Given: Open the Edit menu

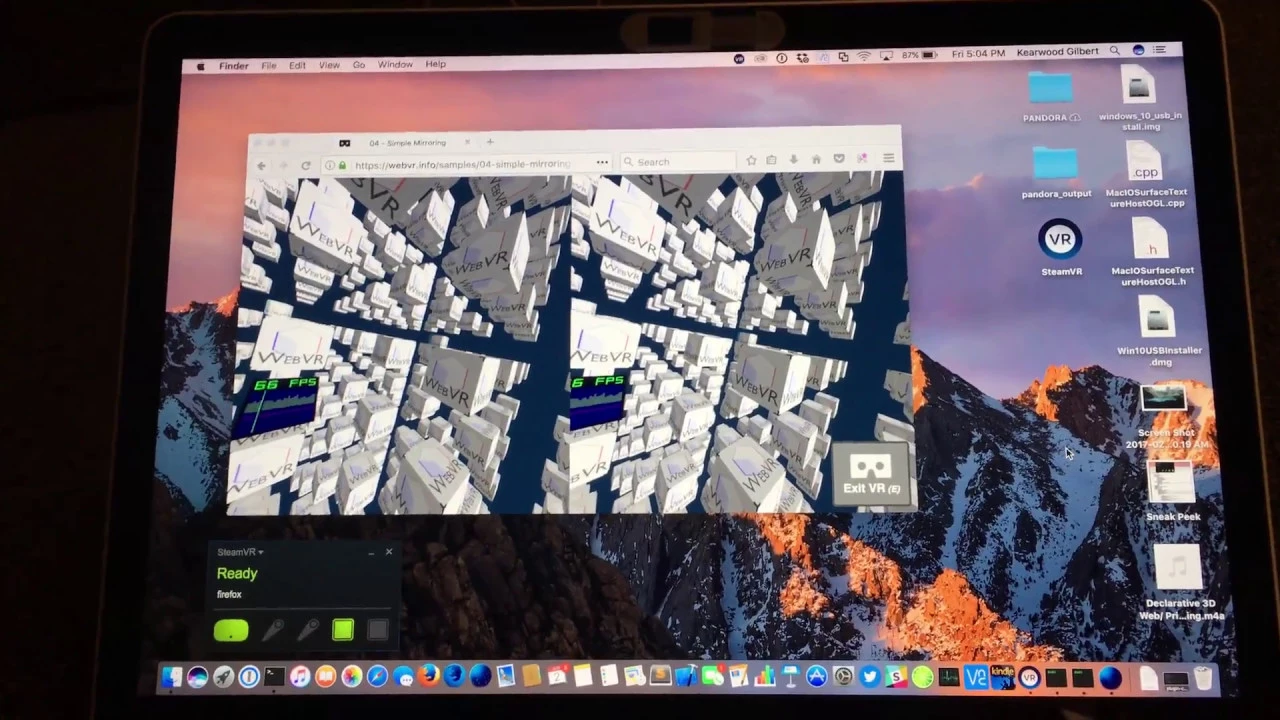Looking at the screenshot, I should tap(298, 65).
